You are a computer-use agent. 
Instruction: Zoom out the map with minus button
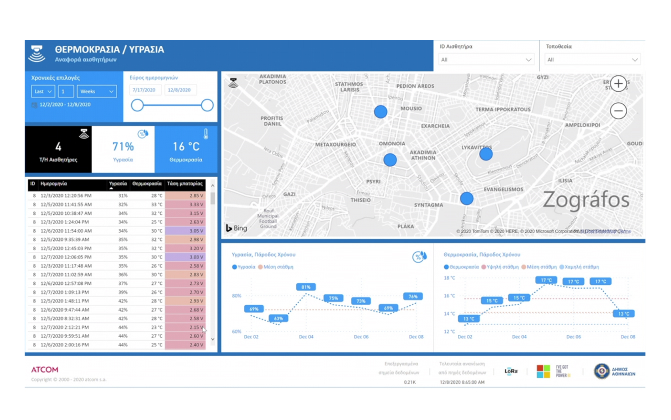click(x=618, y=111)
